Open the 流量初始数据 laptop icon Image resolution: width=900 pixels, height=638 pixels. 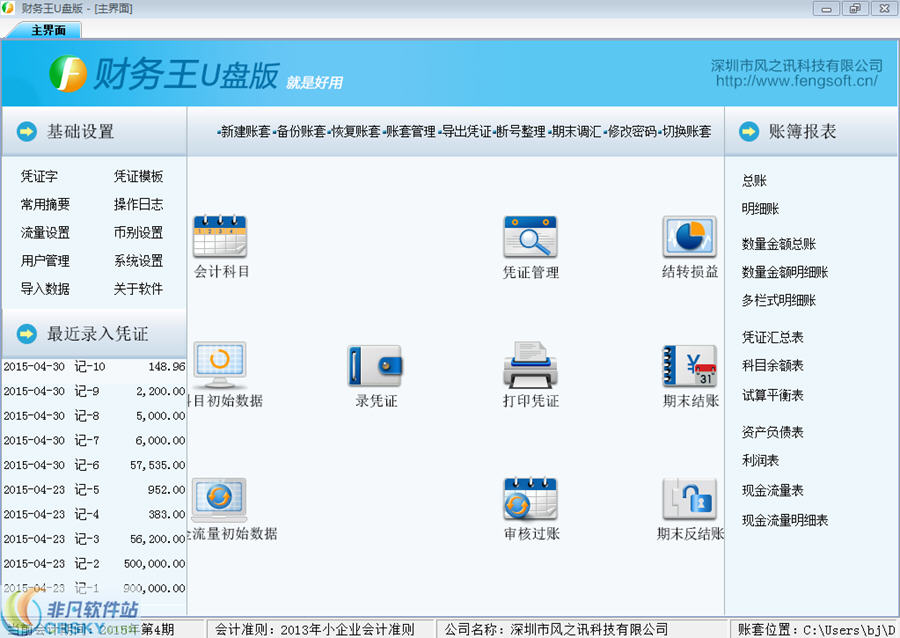(219, 499)
